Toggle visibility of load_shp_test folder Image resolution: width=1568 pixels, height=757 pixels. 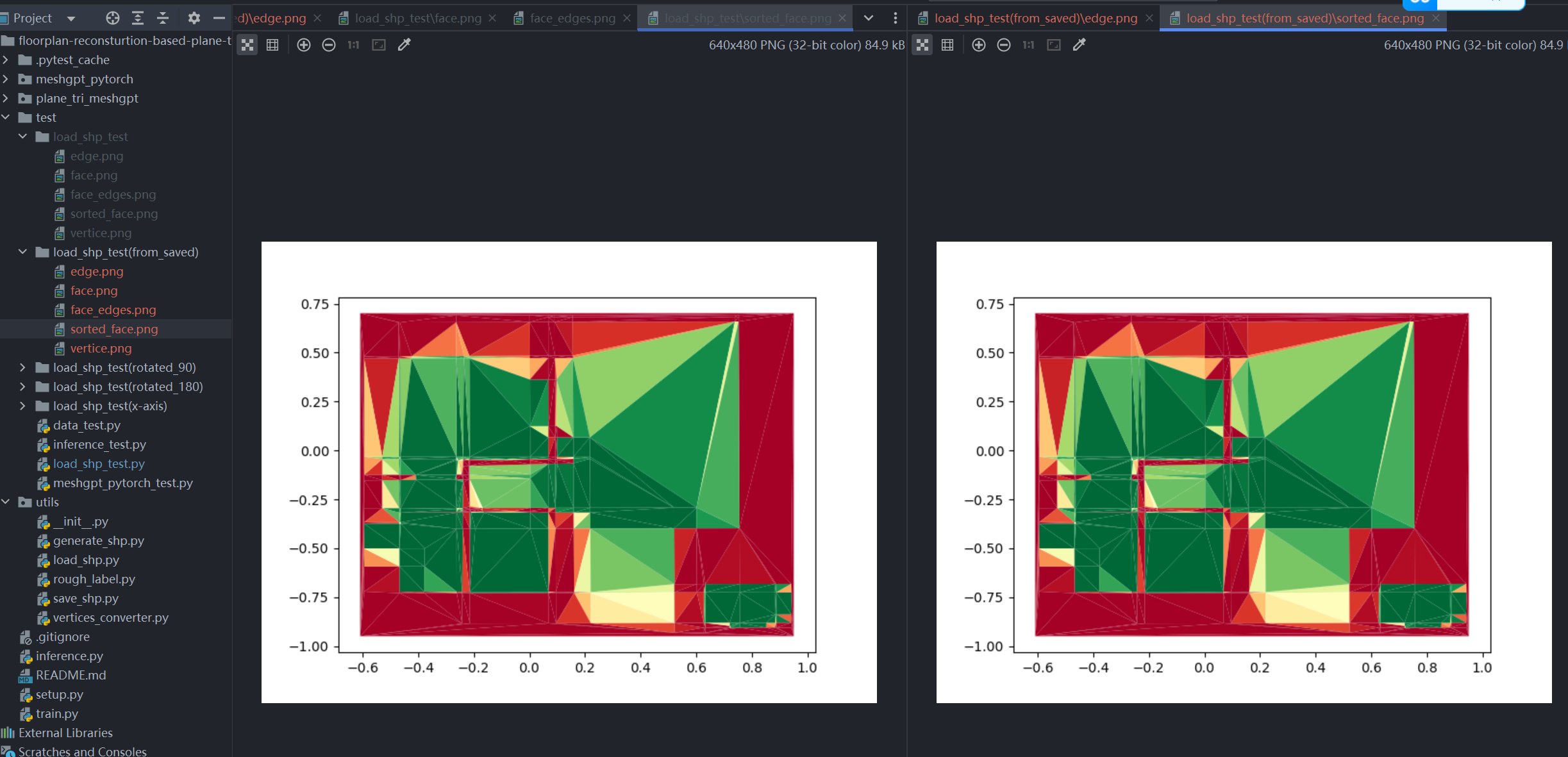click(x=22, y=136)
